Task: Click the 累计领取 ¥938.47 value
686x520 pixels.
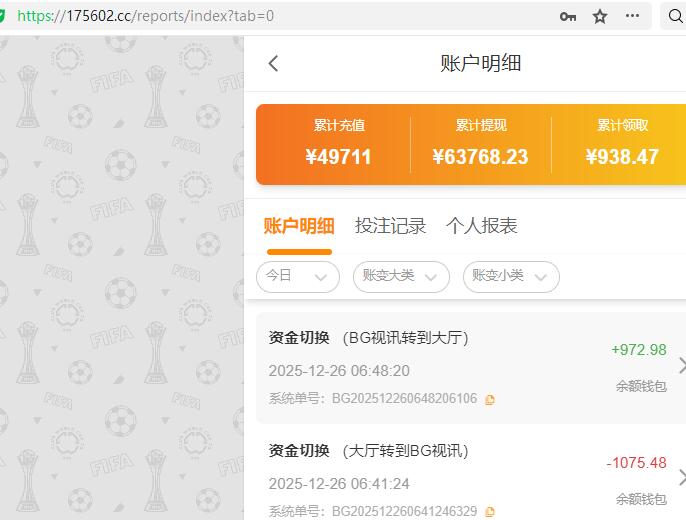Action: click(x=622, y=157)
